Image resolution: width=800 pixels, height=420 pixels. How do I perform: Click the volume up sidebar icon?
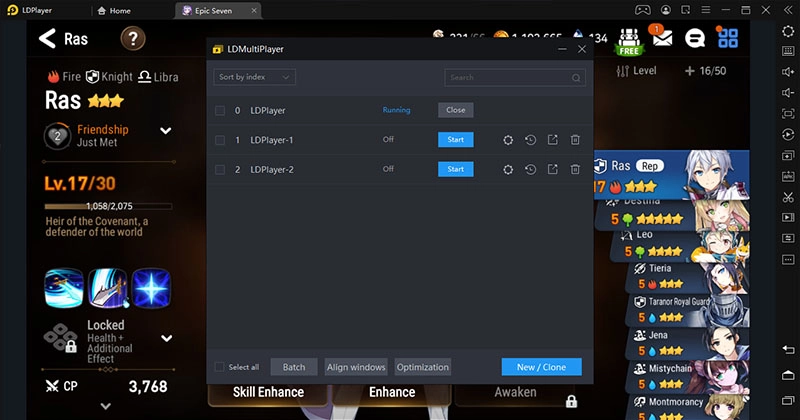789,71
